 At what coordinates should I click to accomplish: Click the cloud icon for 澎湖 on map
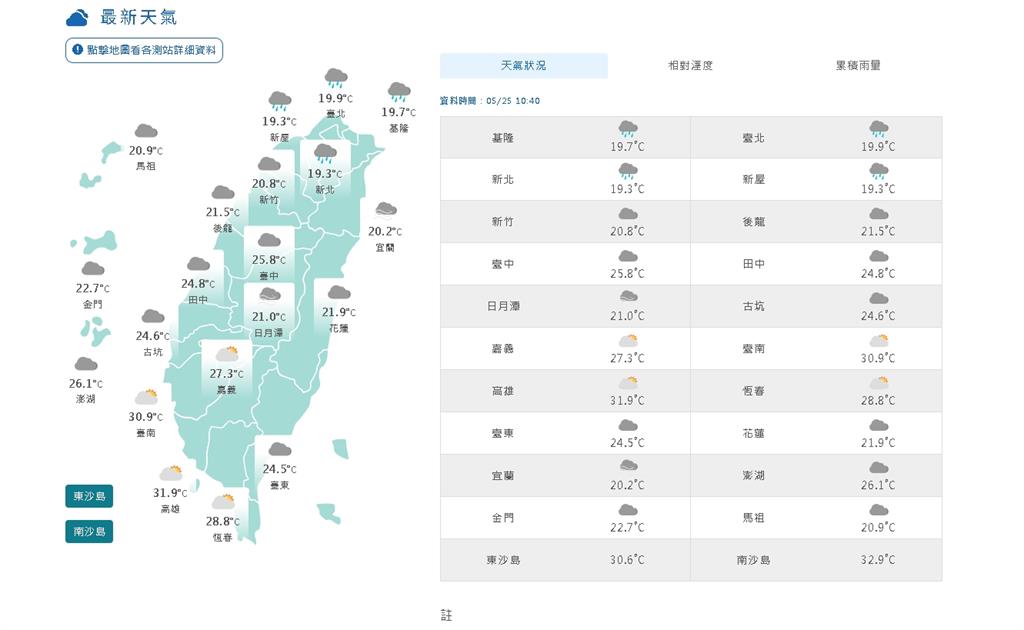coord(86,364)
